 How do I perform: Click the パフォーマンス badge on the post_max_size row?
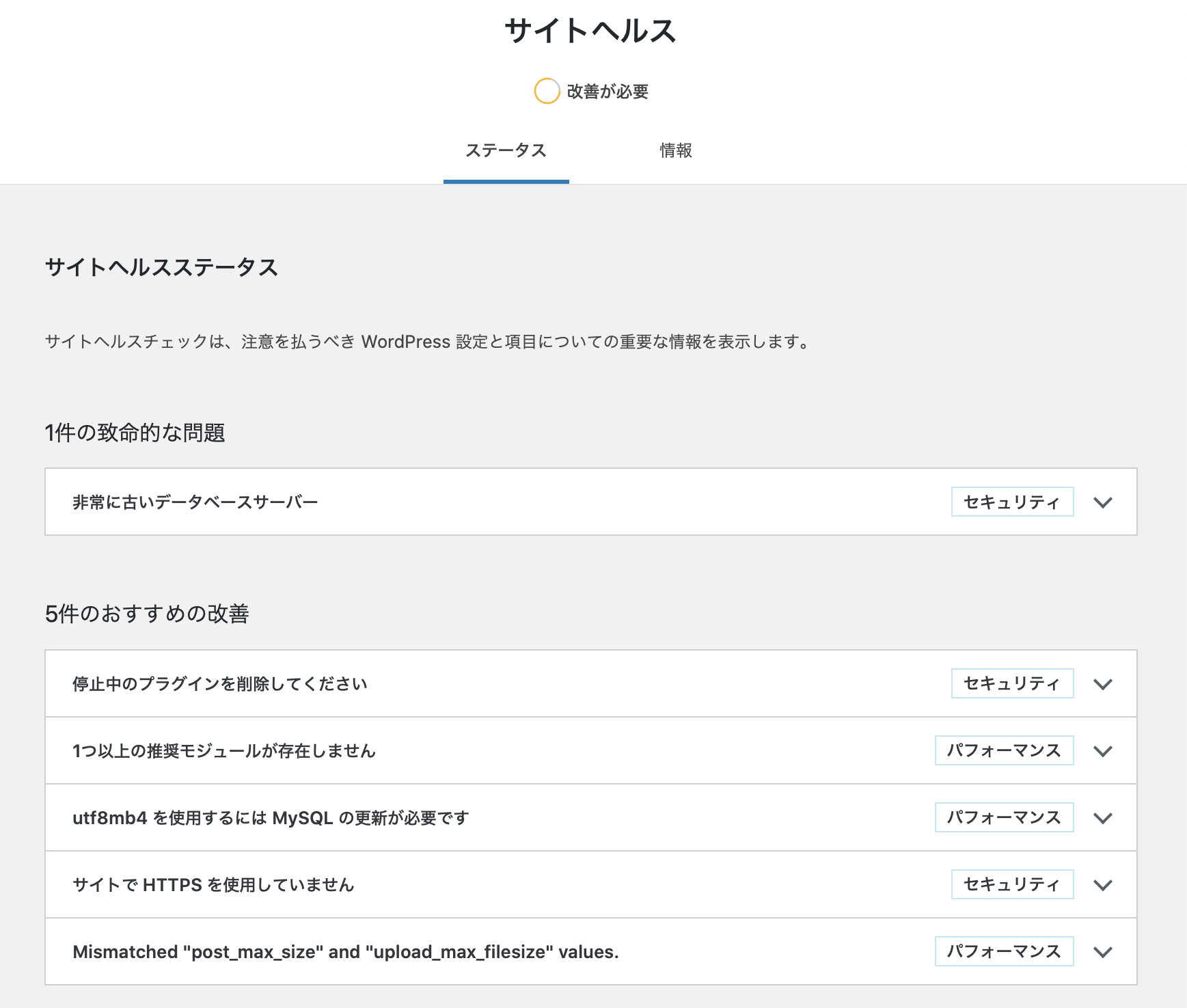click(x=1005, y=950)
